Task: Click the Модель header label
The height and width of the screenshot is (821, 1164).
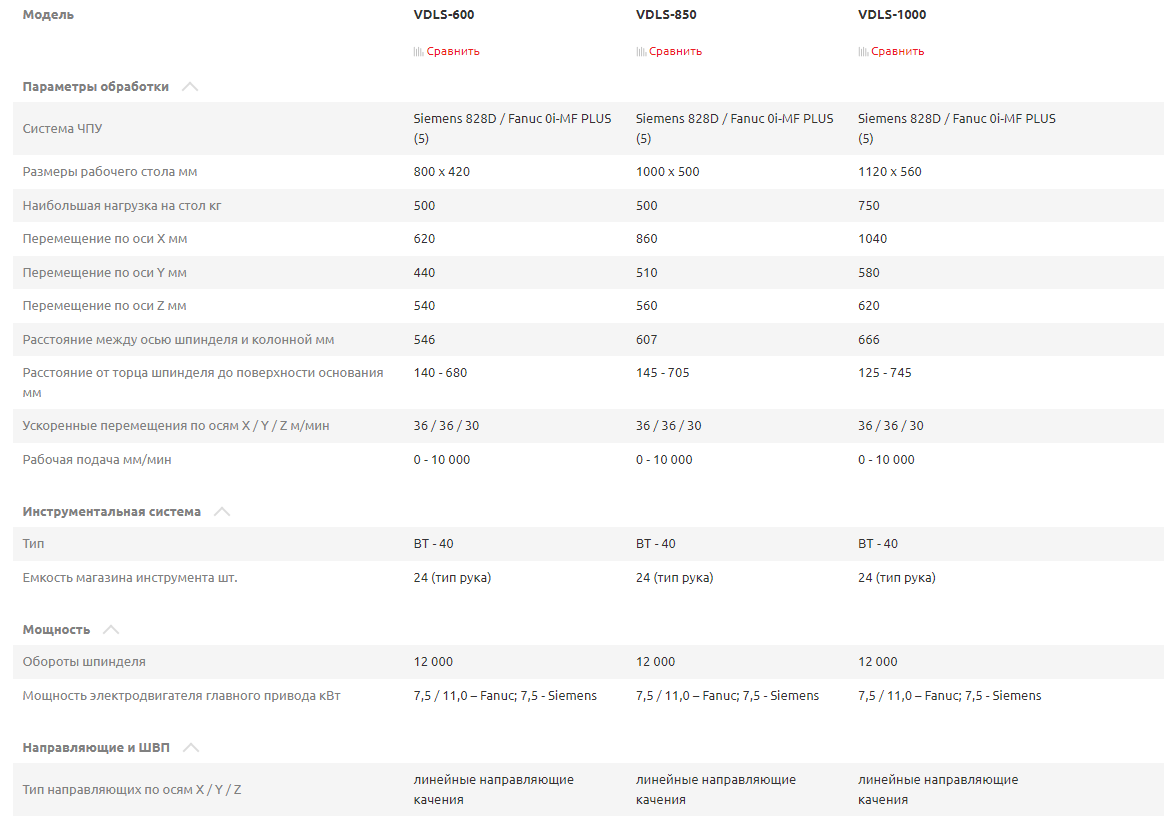Action: tap(48, 15)
